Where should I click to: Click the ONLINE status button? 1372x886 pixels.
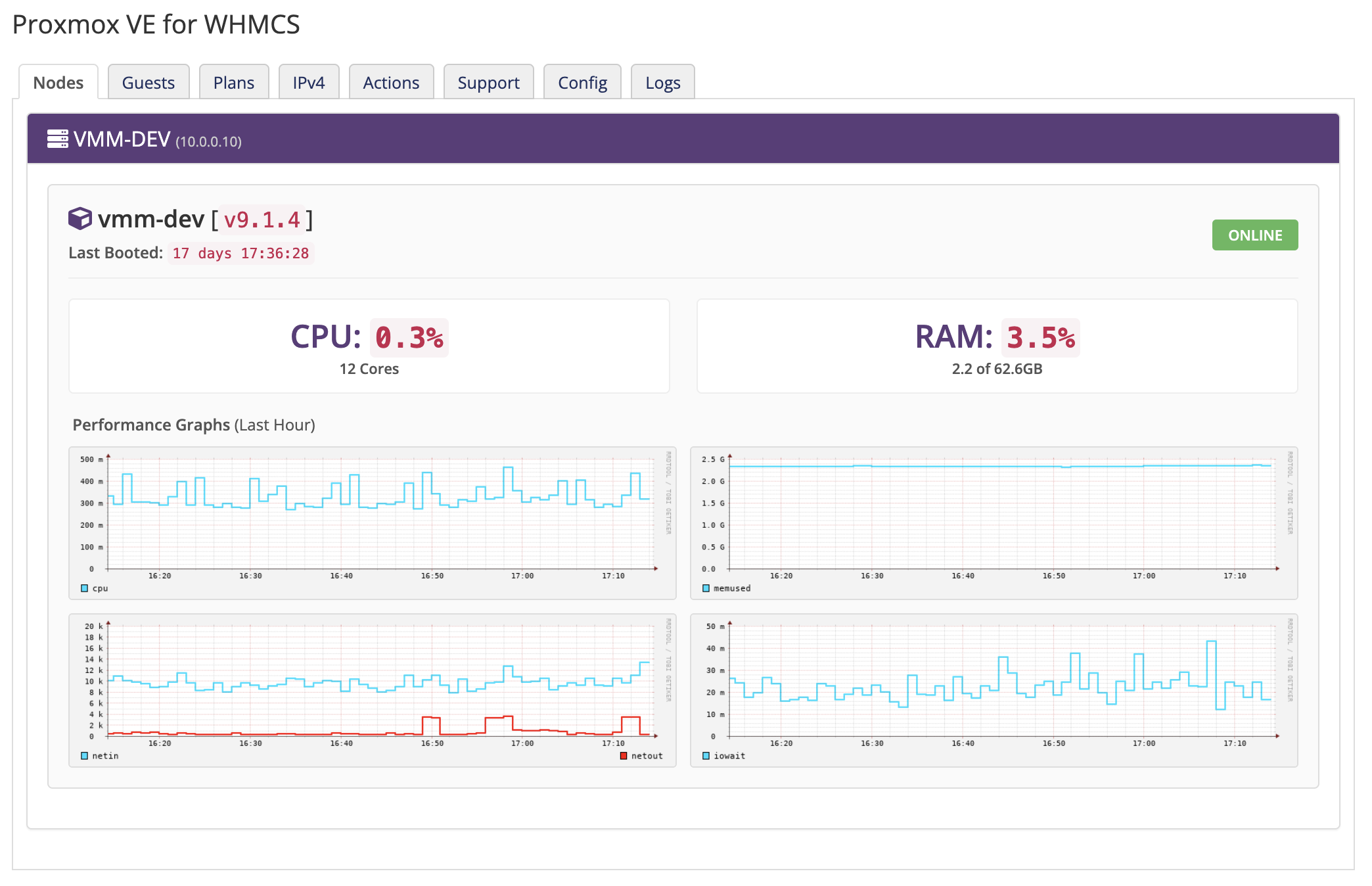pos(1255,235)
